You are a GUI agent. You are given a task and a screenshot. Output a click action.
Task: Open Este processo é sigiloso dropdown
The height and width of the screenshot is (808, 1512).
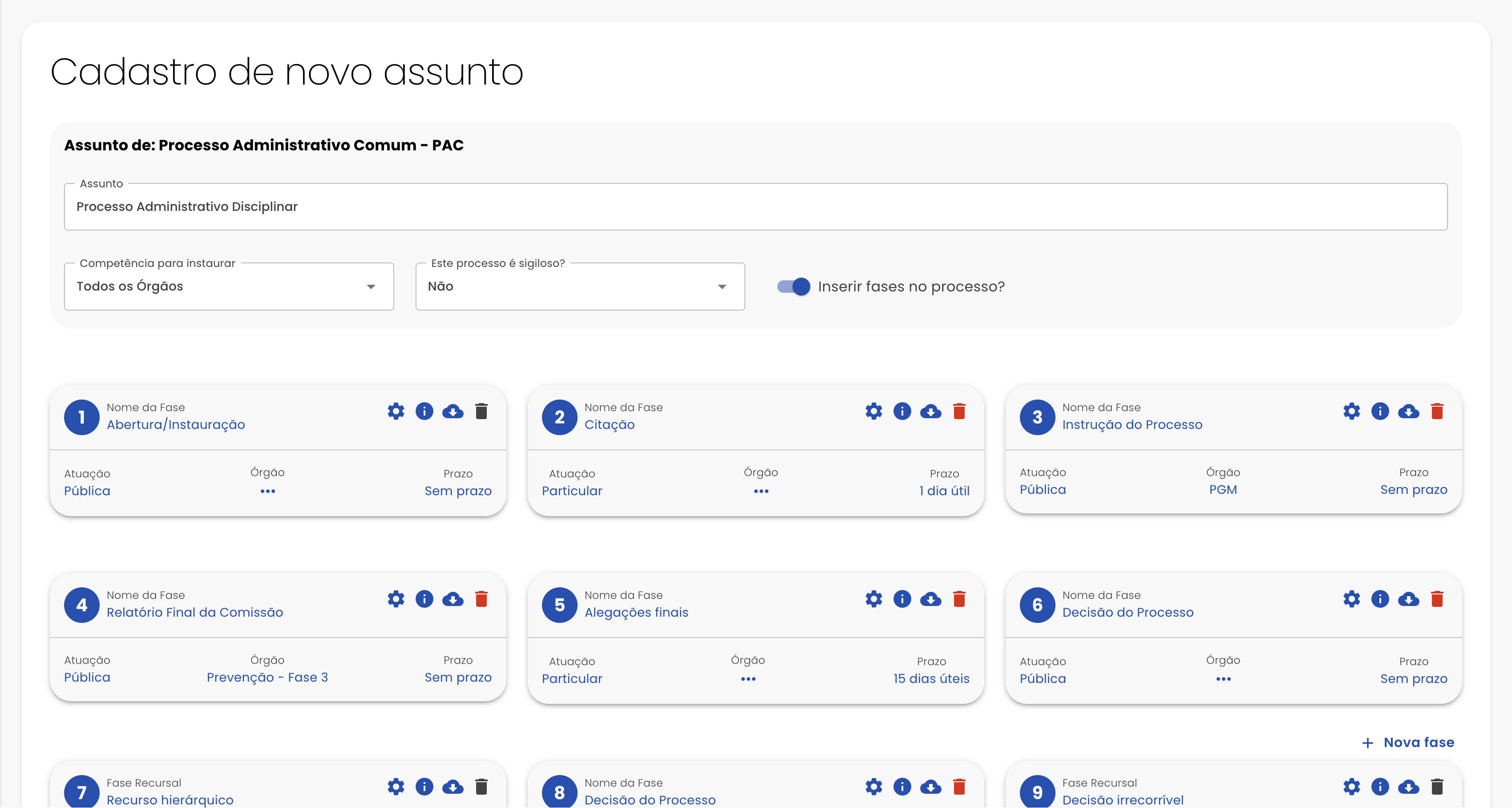(580, 287)
